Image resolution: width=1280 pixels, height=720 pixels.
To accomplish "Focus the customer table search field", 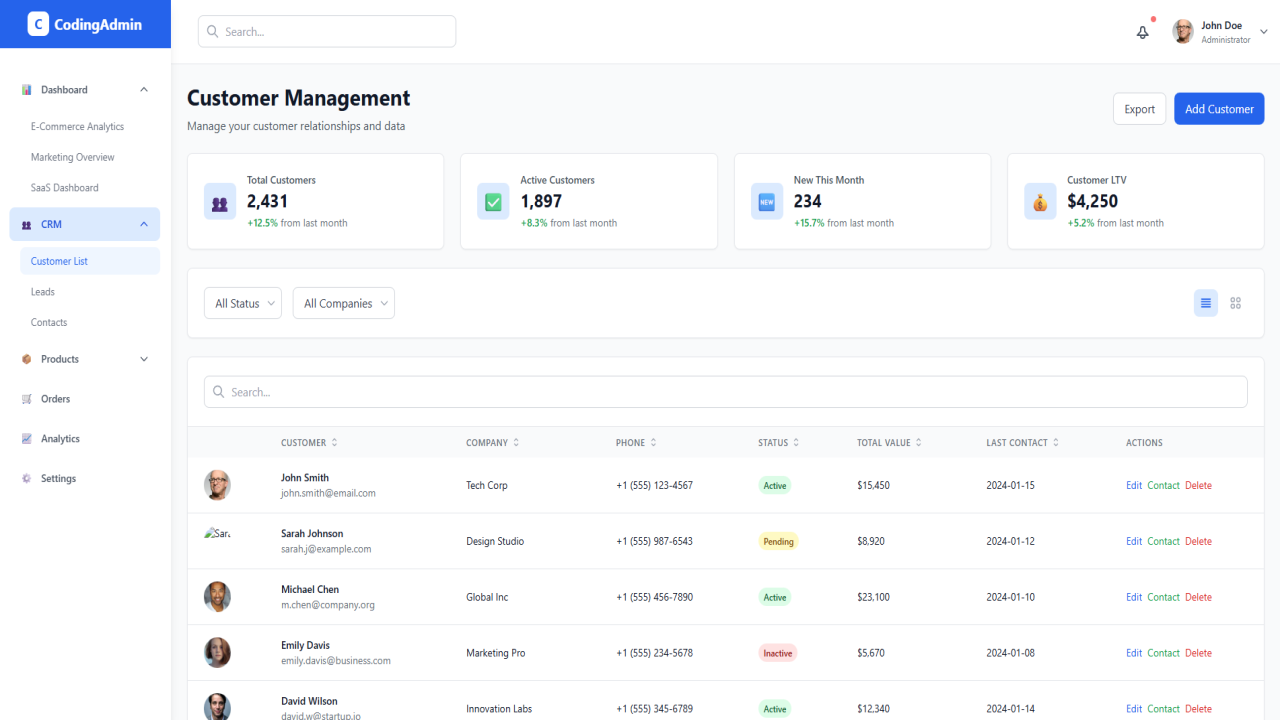I will (x=726, y=392).
